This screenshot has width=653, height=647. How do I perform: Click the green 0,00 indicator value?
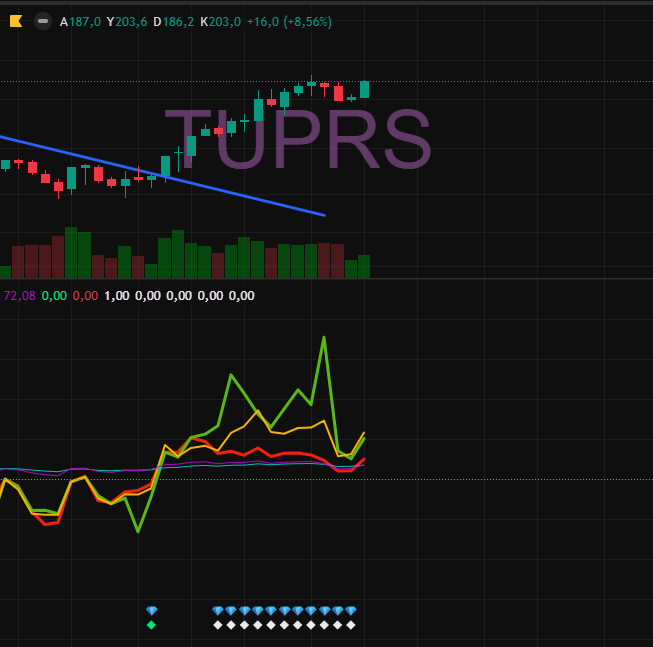click(54, 296)
